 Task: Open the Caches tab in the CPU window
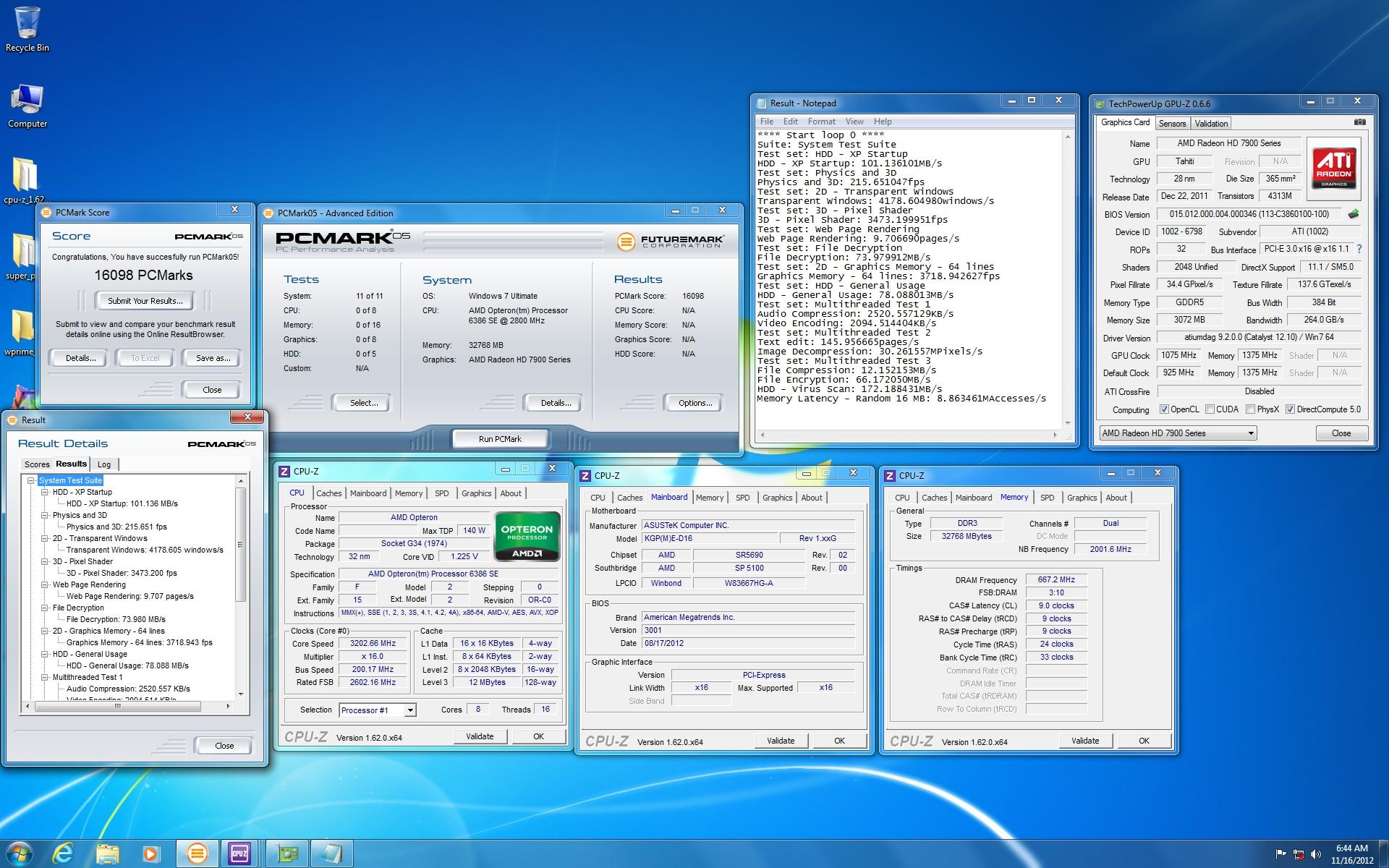[x=328, y=493]
